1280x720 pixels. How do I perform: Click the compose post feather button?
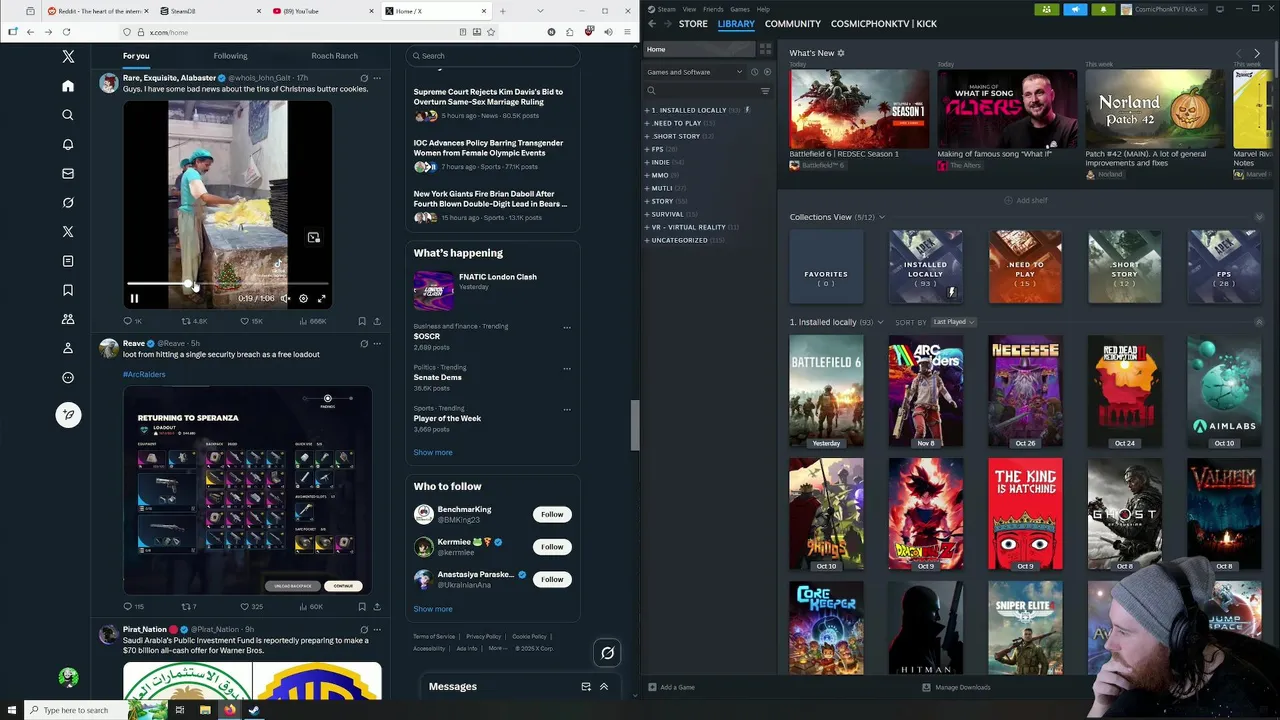pos(68,414)
